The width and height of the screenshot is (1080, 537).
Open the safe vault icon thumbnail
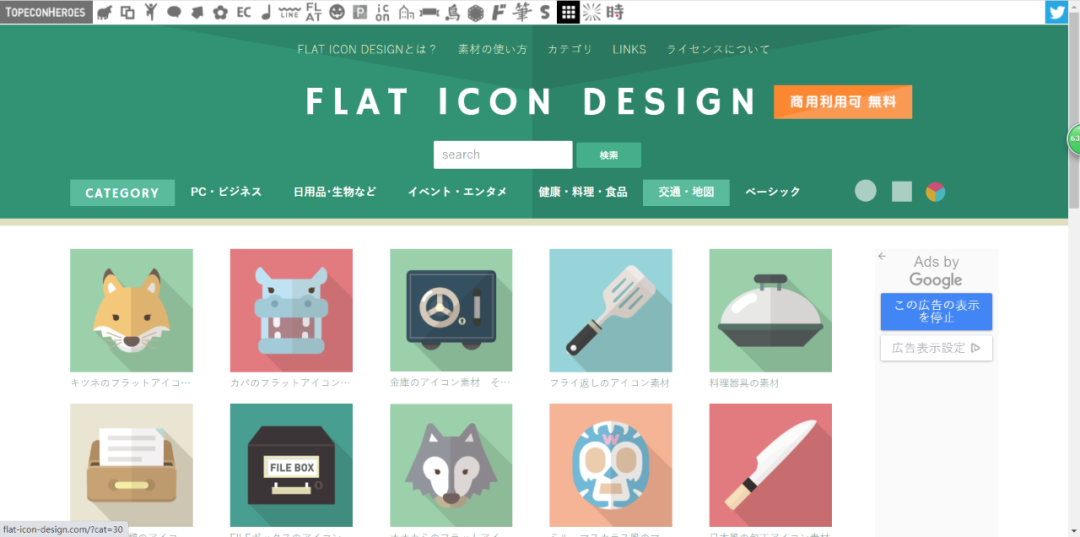(x=451, y=310)
